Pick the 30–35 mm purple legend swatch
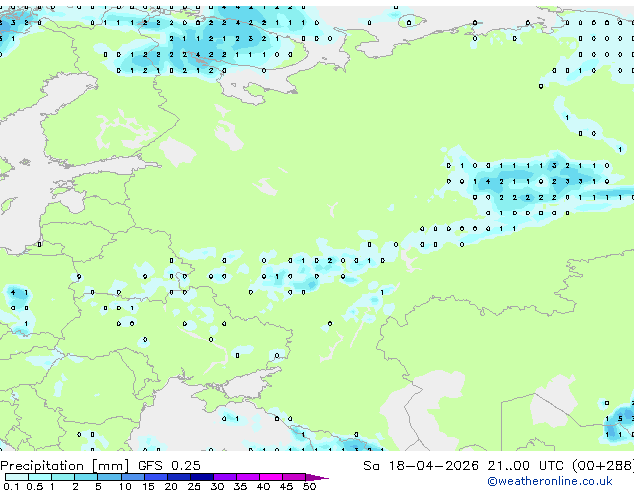This screenshot has height=490, width=634. 225,477
